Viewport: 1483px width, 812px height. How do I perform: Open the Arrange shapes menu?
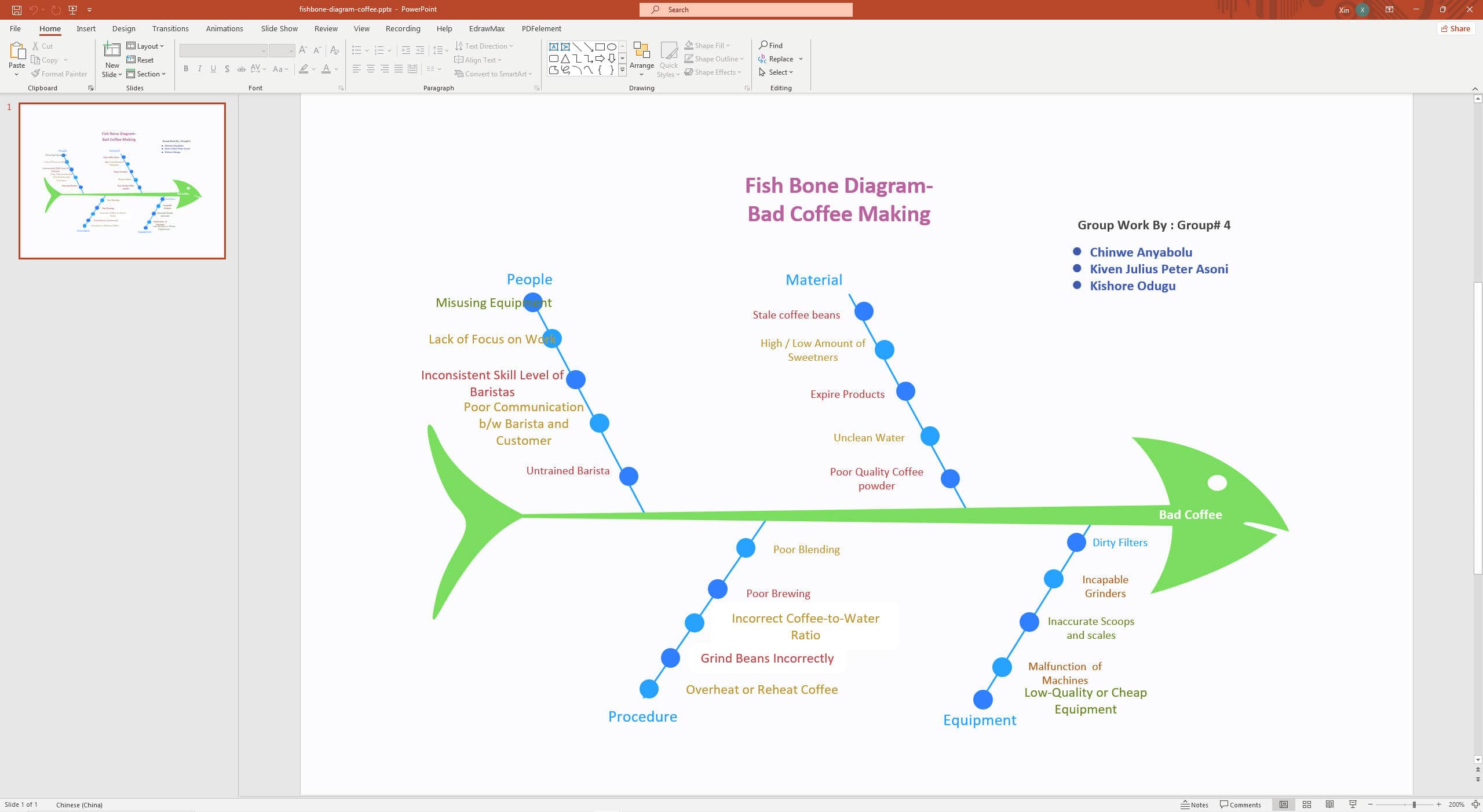641,58
